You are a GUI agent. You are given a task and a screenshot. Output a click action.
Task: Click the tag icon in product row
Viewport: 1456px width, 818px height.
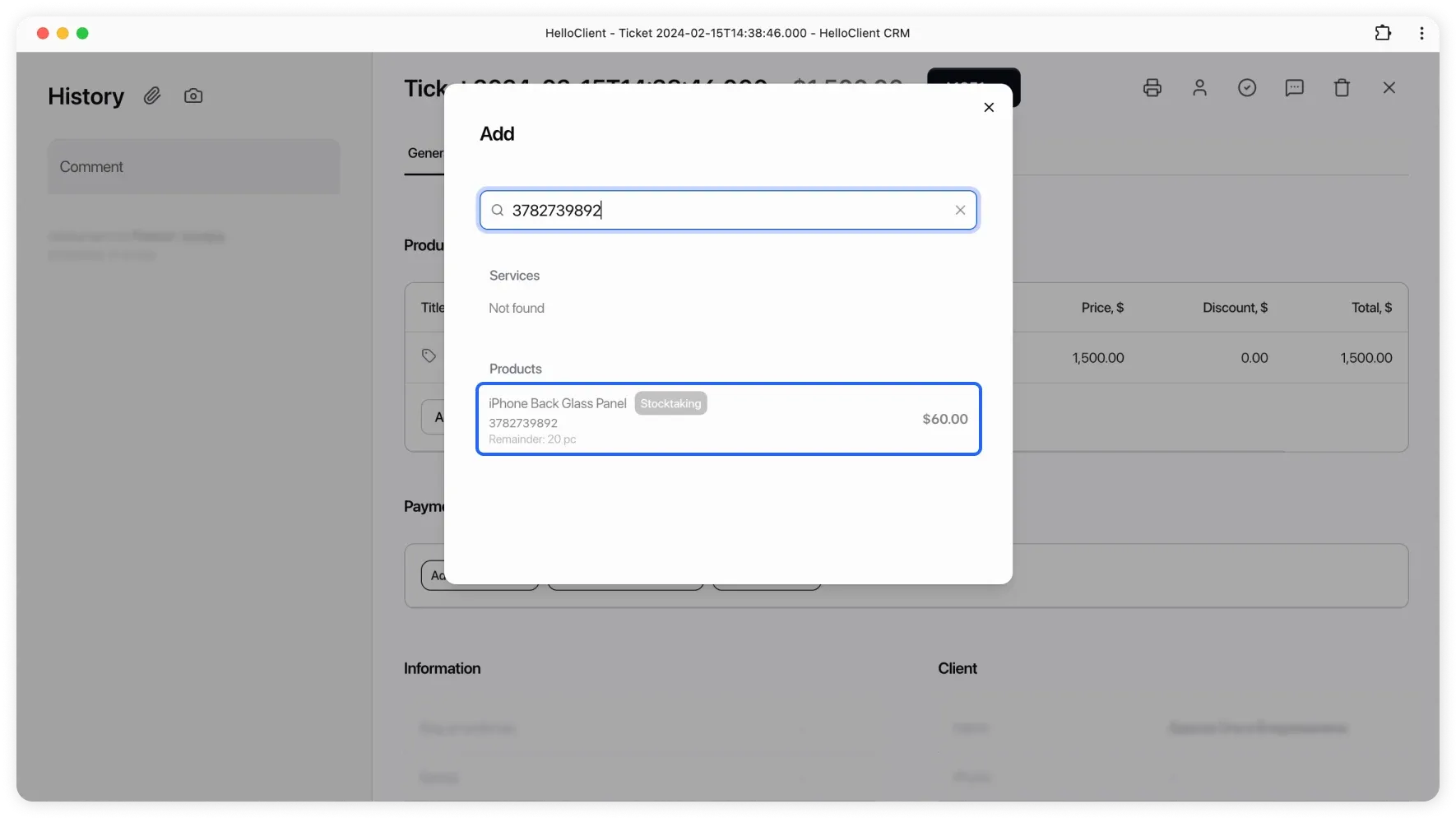[429, 356]
